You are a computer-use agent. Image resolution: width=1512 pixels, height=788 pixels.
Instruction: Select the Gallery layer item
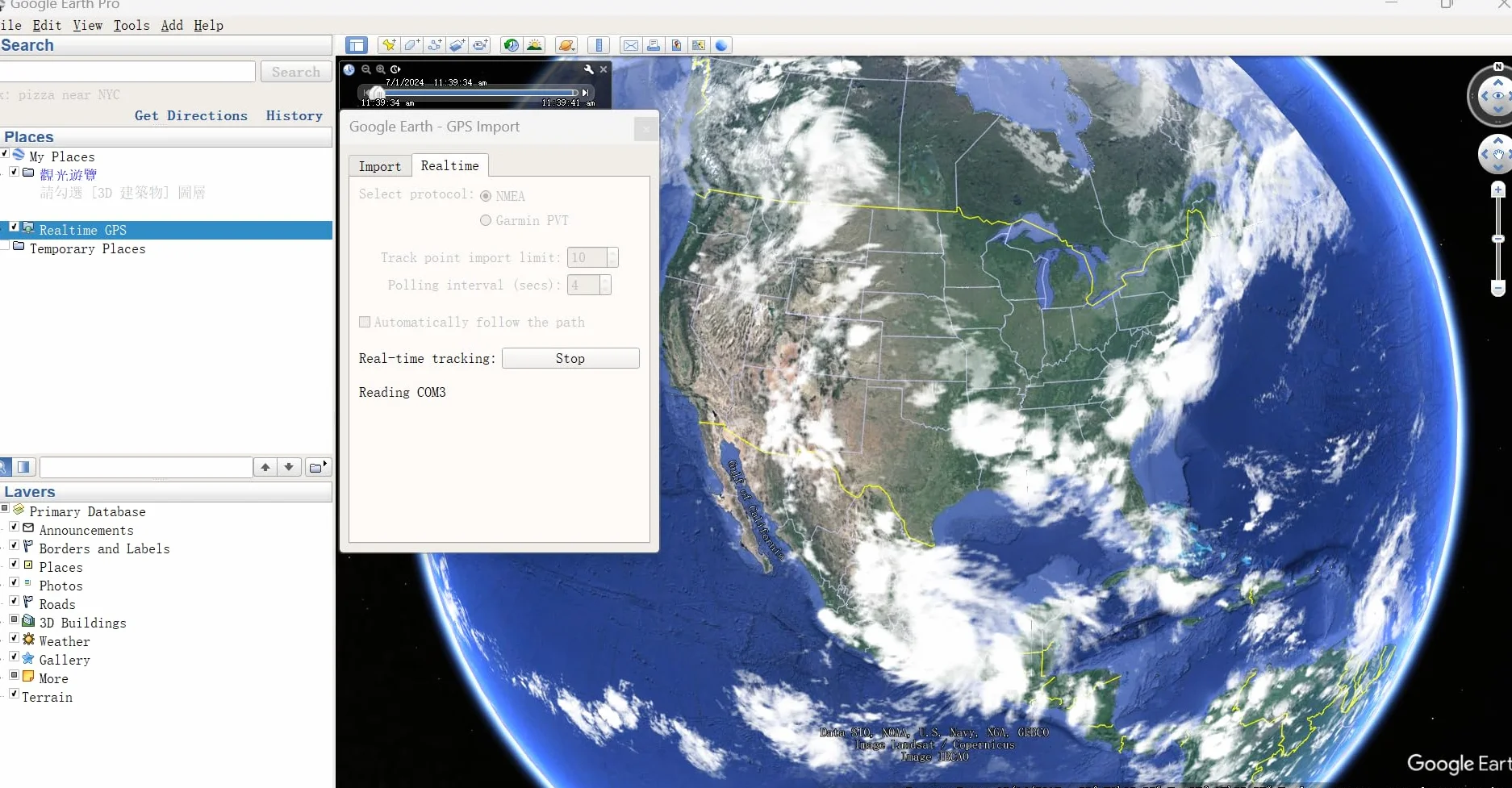click(65, 660)
